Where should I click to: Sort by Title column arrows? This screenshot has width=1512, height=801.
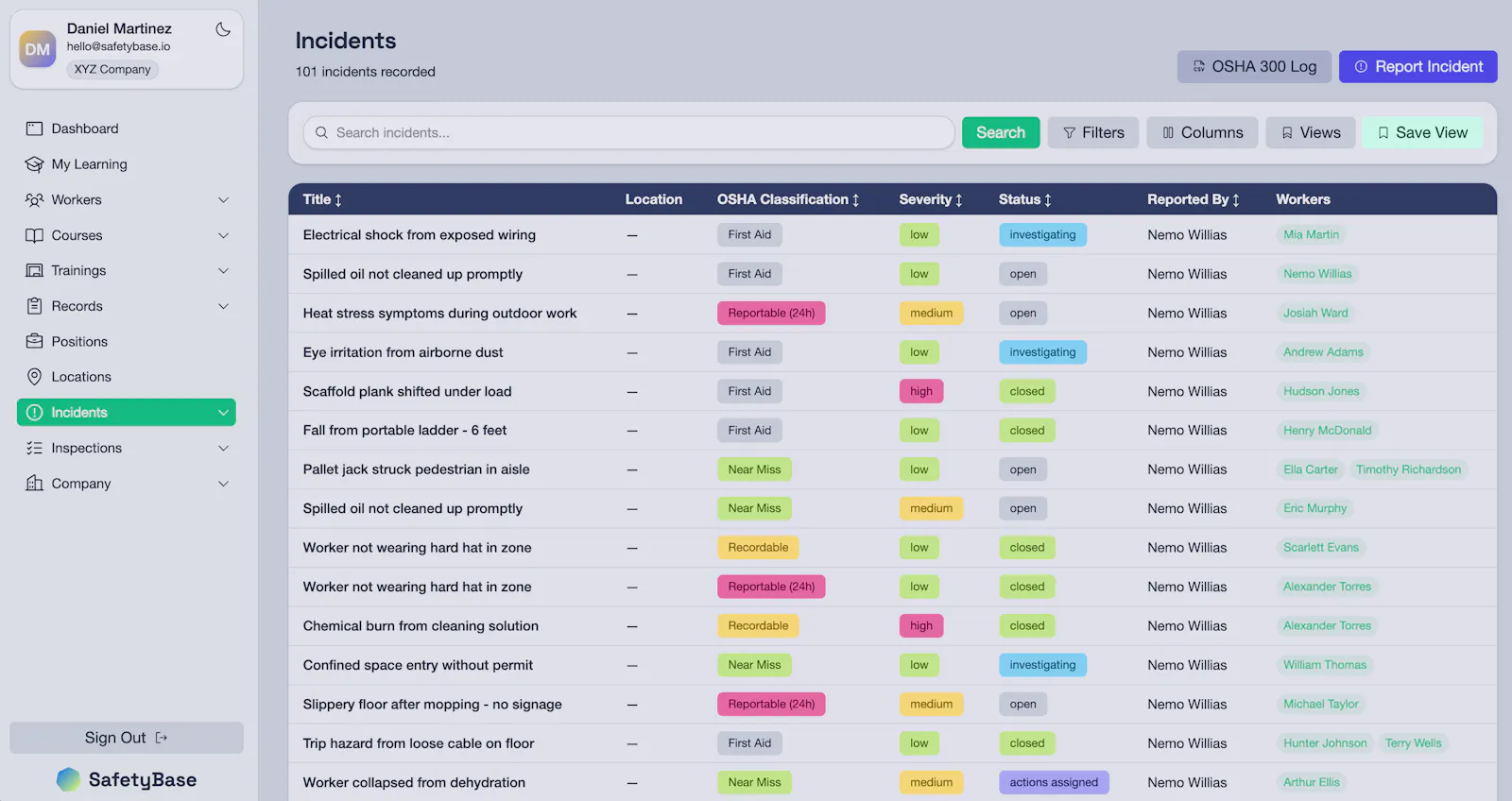[x=338, y=199]
